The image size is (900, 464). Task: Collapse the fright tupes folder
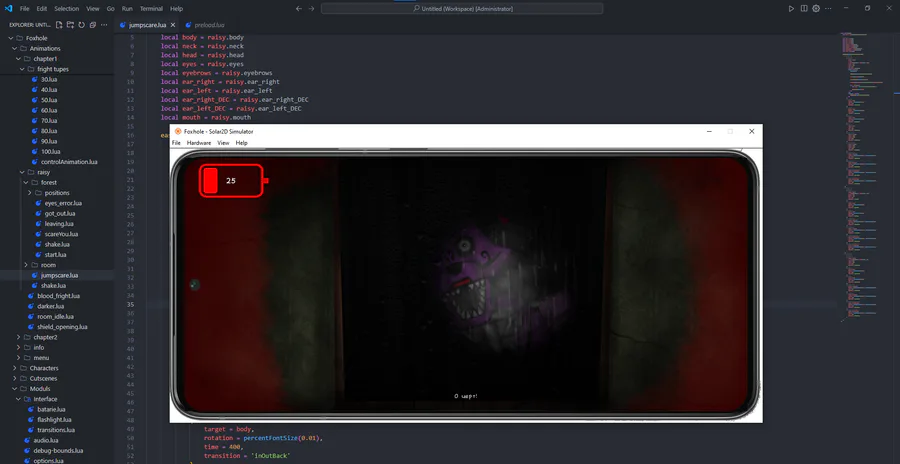click(x=22, y=69)
